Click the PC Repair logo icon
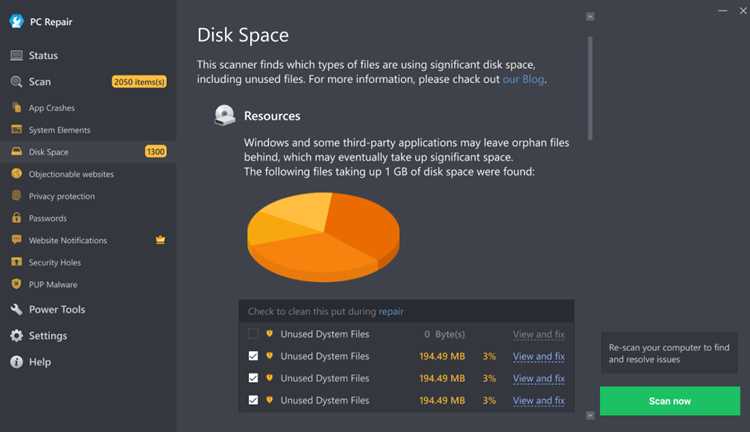Screen dimensions: 750x432 pyautogui.click(x=17, y=21)
